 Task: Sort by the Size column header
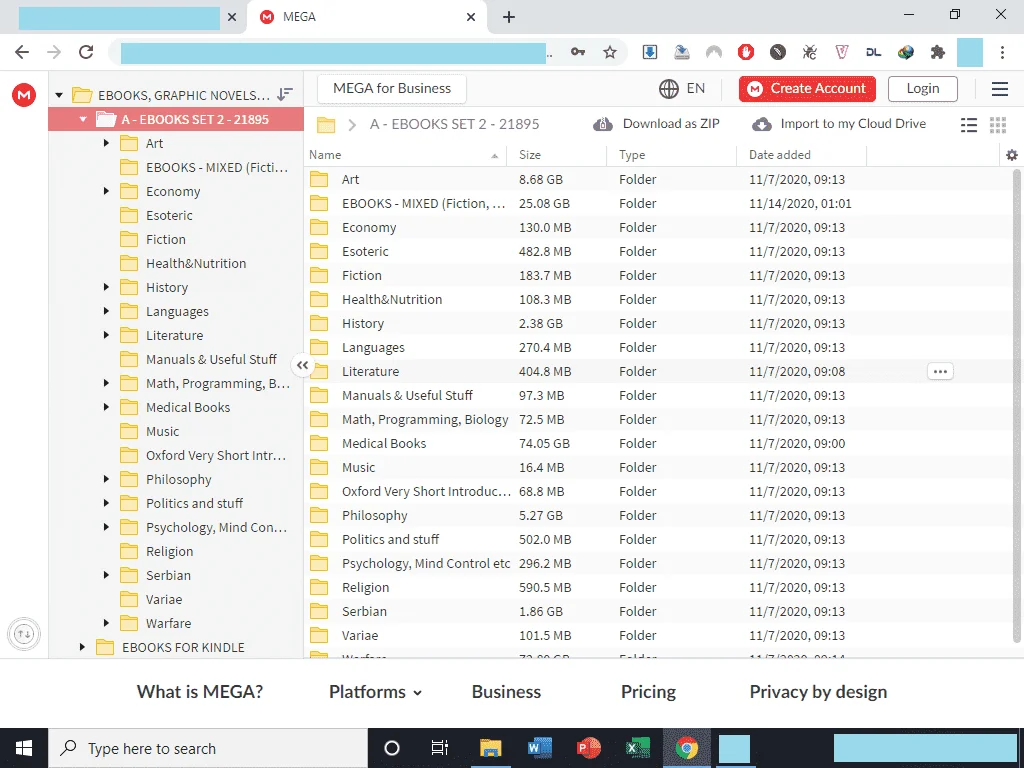pyautogui.click(x=530, y=155)
